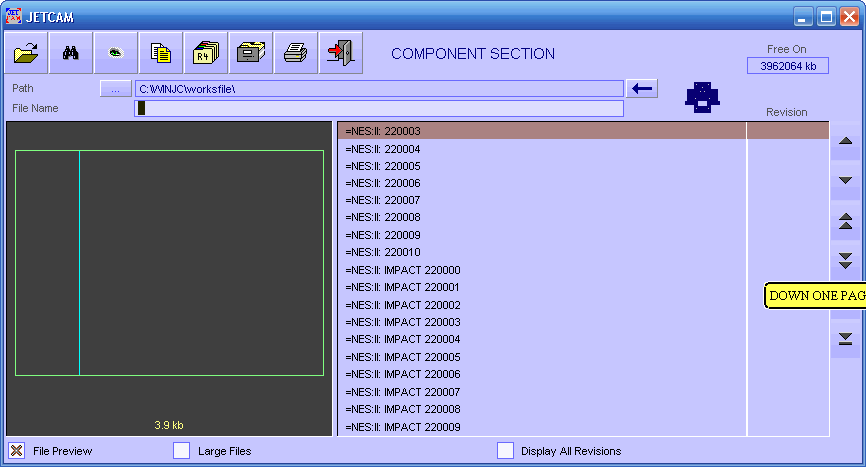Maximize the JETCAM window
Image resolution: width=866 pixels, height=467 pixels.
[x=826, y=17]
